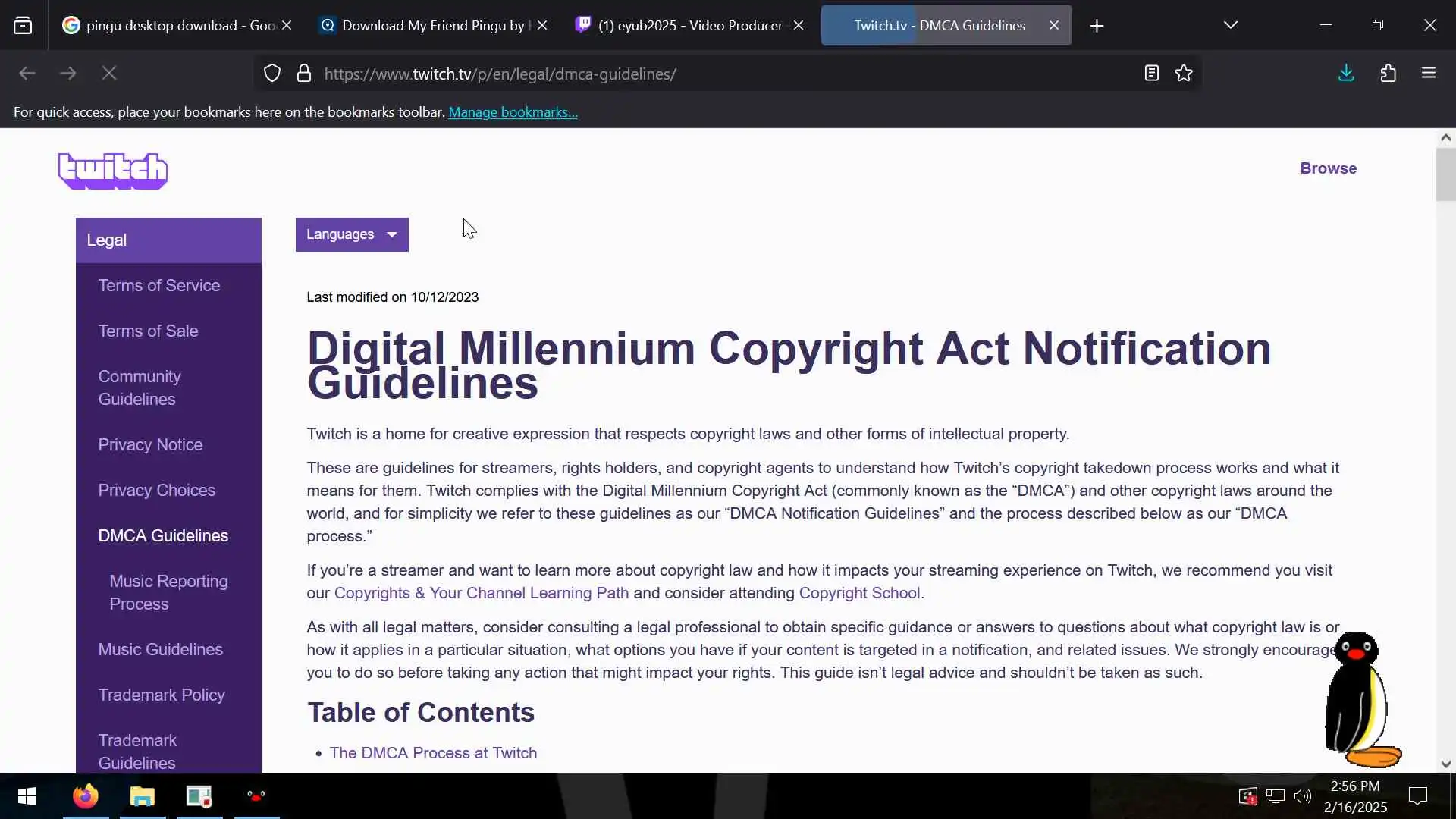The height and width of the screenshot is (819, 1456).
Task: Bookmark this page with star icon
Action: [x=1184, y=74]
